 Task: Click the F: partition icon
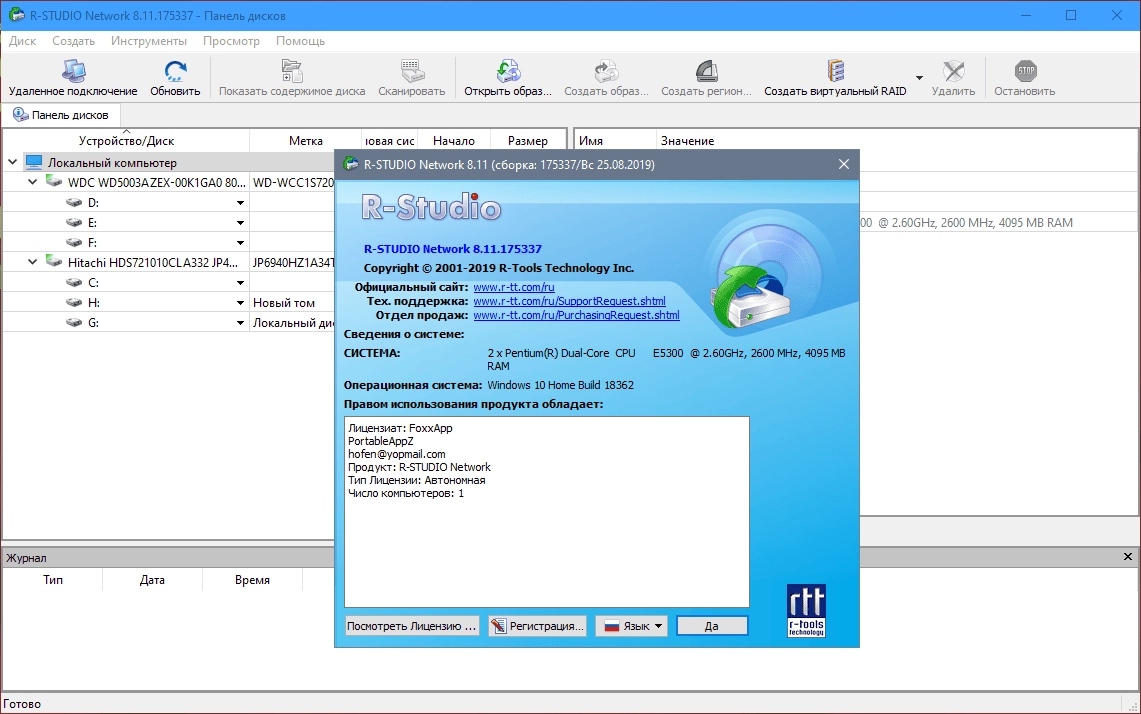click(73, 242)
